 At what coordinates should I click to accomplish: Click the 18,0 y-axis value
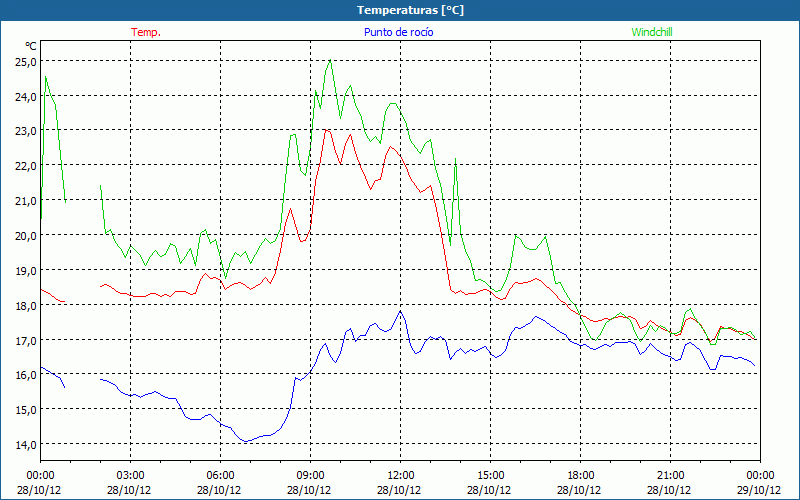coord(27,306)
